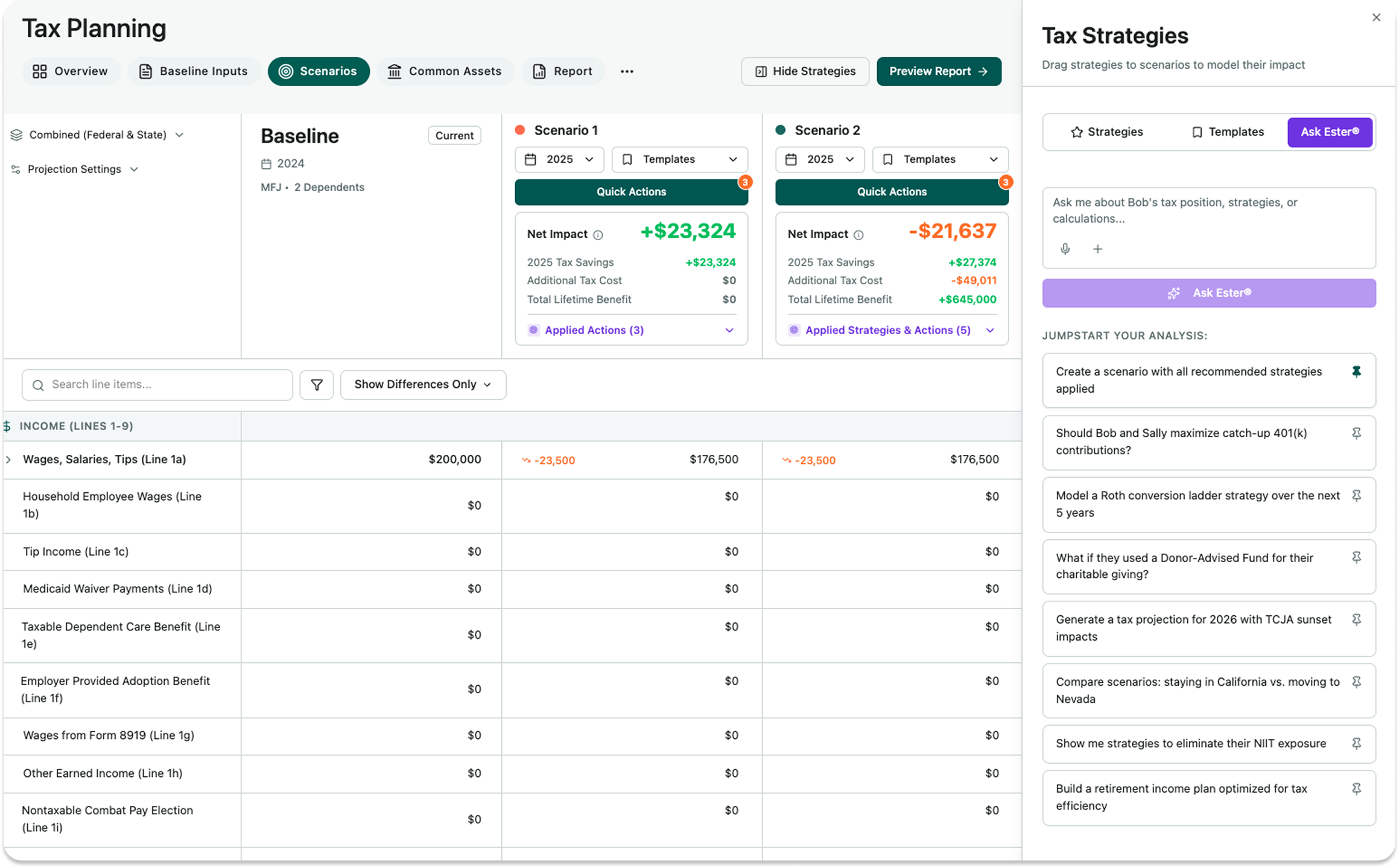Click the filter funnel icon
This screenshot has width=1399, height=868.
pos(317,385)
